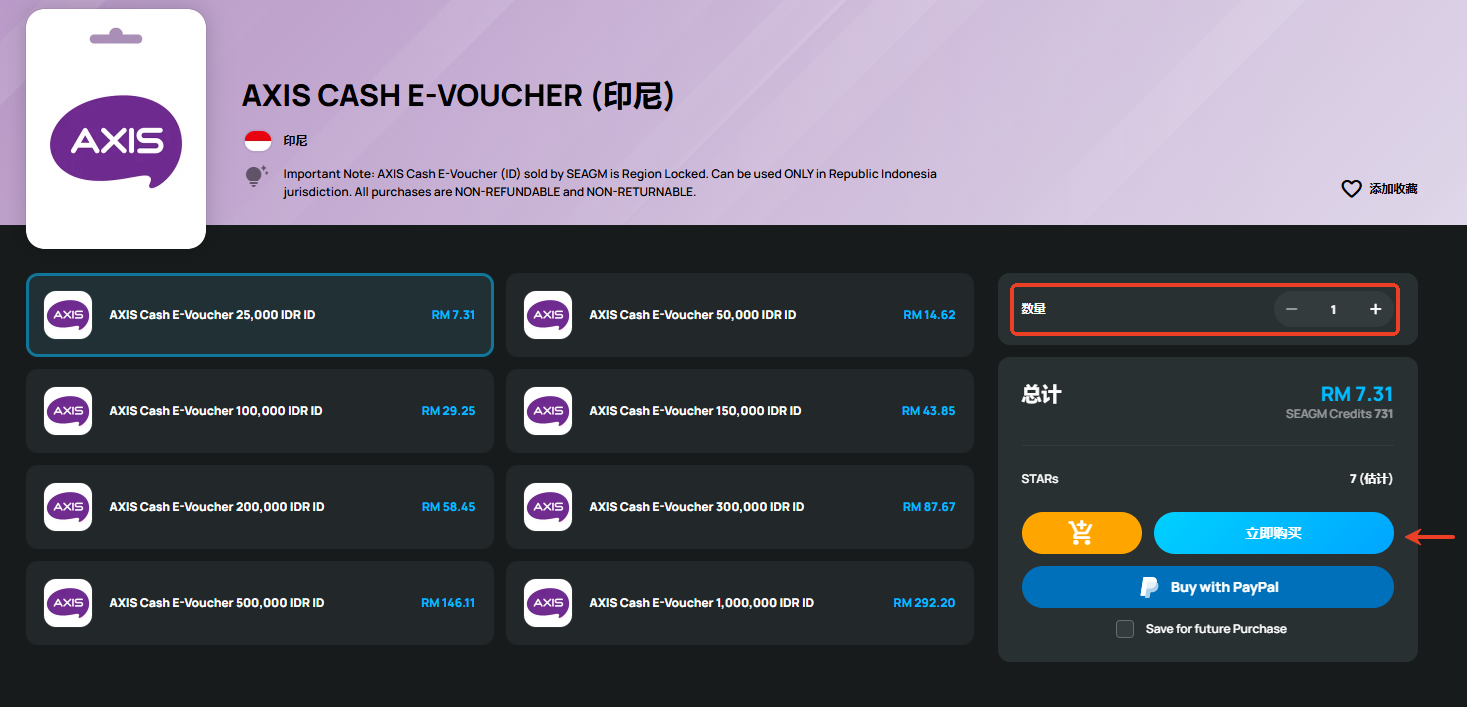Select AXIS Cash E-Voucher 1,000,000 IDR card
Viewport: 1467px width, 707px height.
740,603
